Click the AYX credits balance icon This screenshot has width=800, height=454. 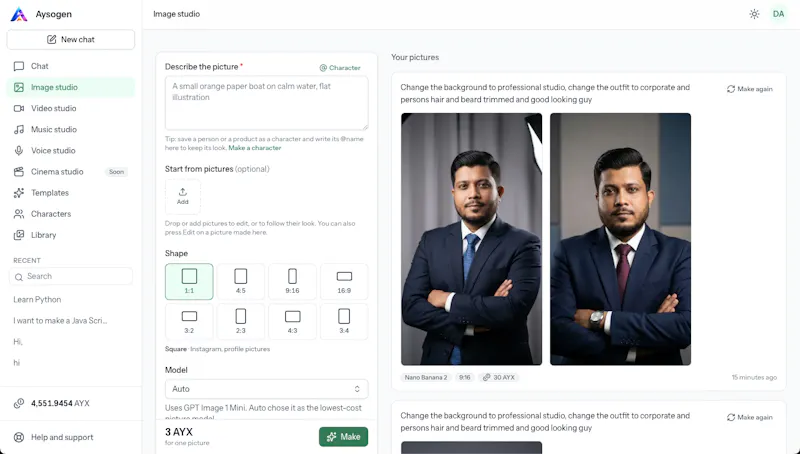pyautogui.click(x=19, y=403)
